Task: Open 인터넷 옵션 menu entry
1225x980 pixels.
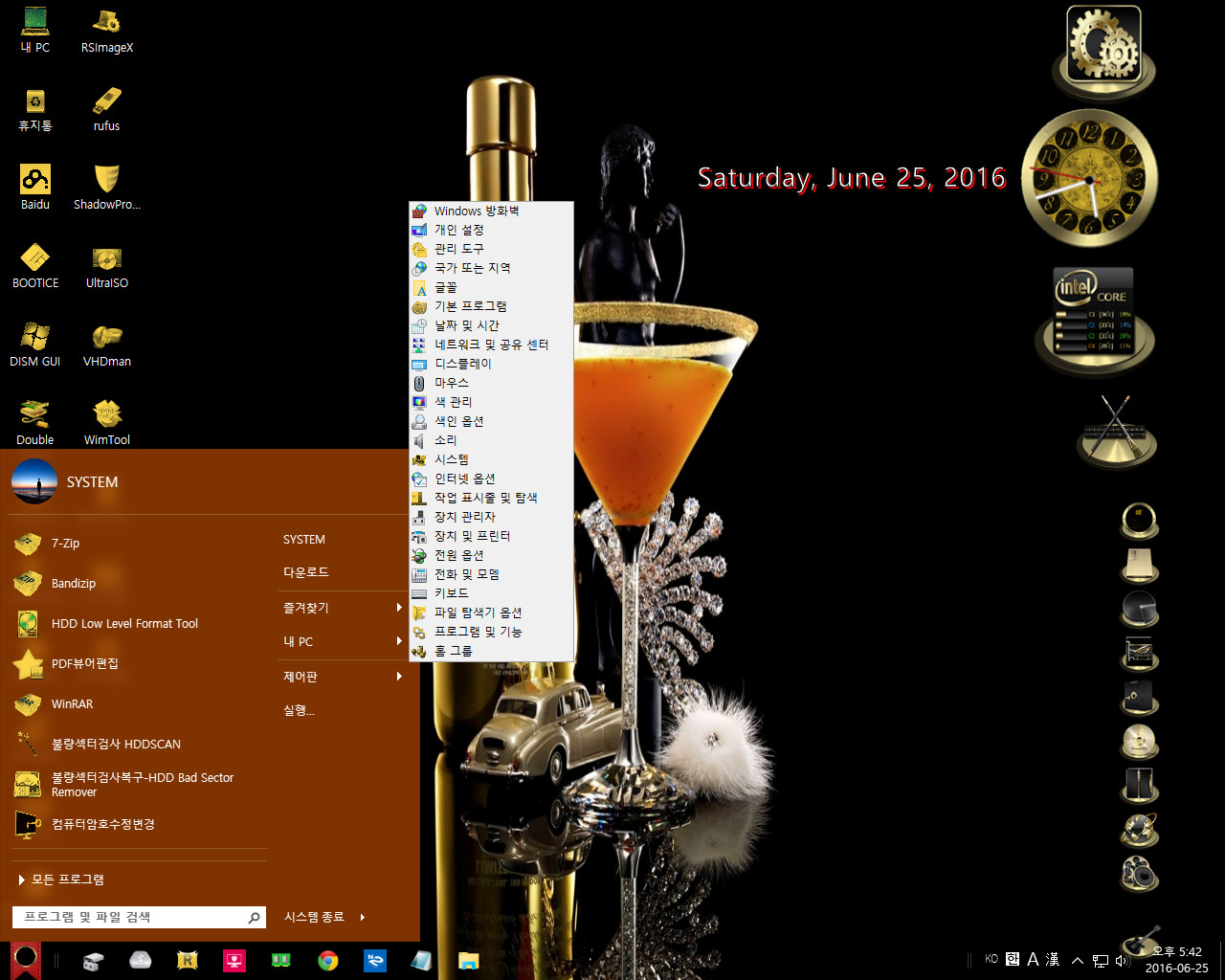Action: (x=491, y=479)
